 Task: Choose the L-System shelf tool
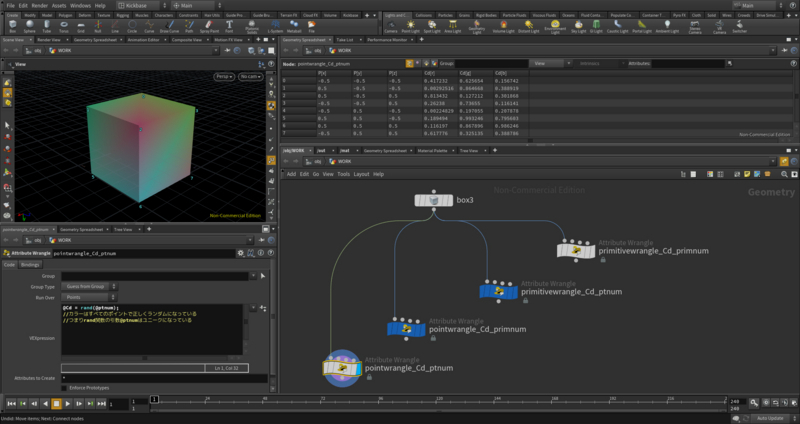tap(275, 26)
